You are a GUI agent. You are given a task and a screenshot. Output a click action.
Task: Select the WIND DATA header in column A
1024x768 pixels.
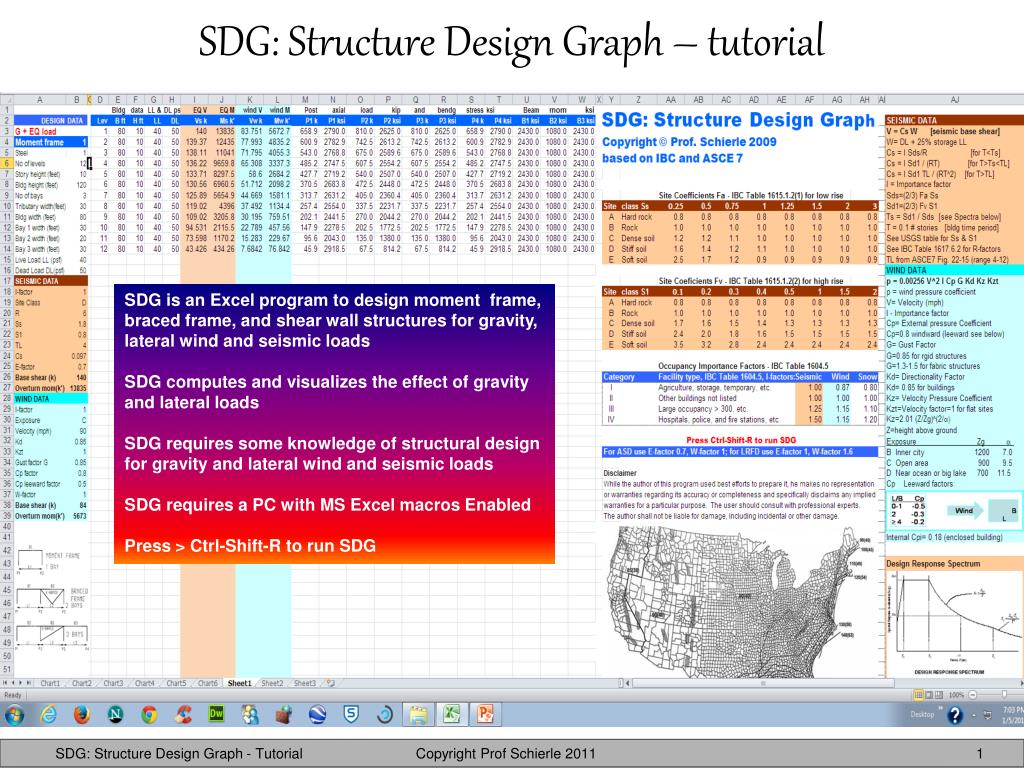tap(50, 398)
